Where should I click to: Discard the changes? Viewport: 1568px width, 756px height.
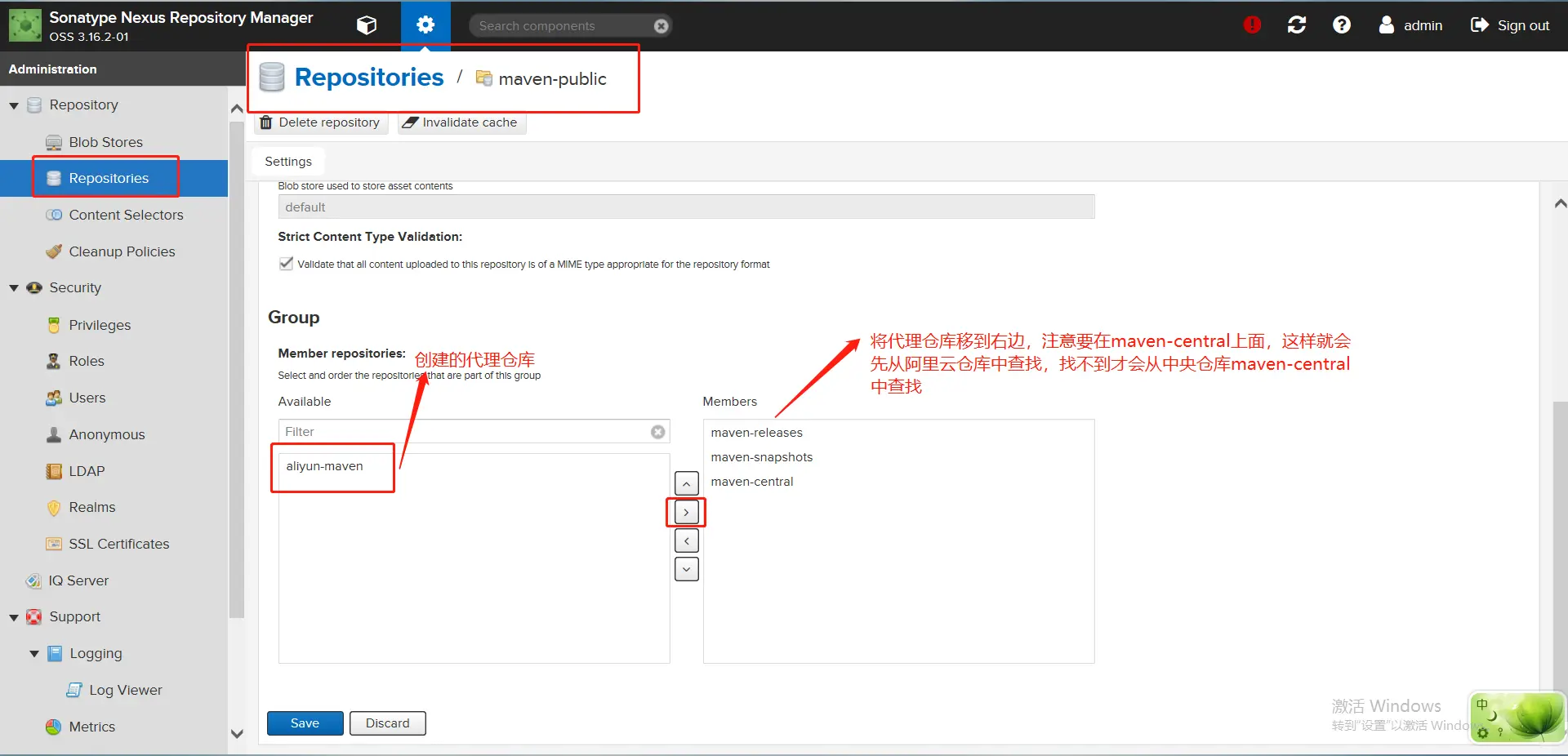388,723
